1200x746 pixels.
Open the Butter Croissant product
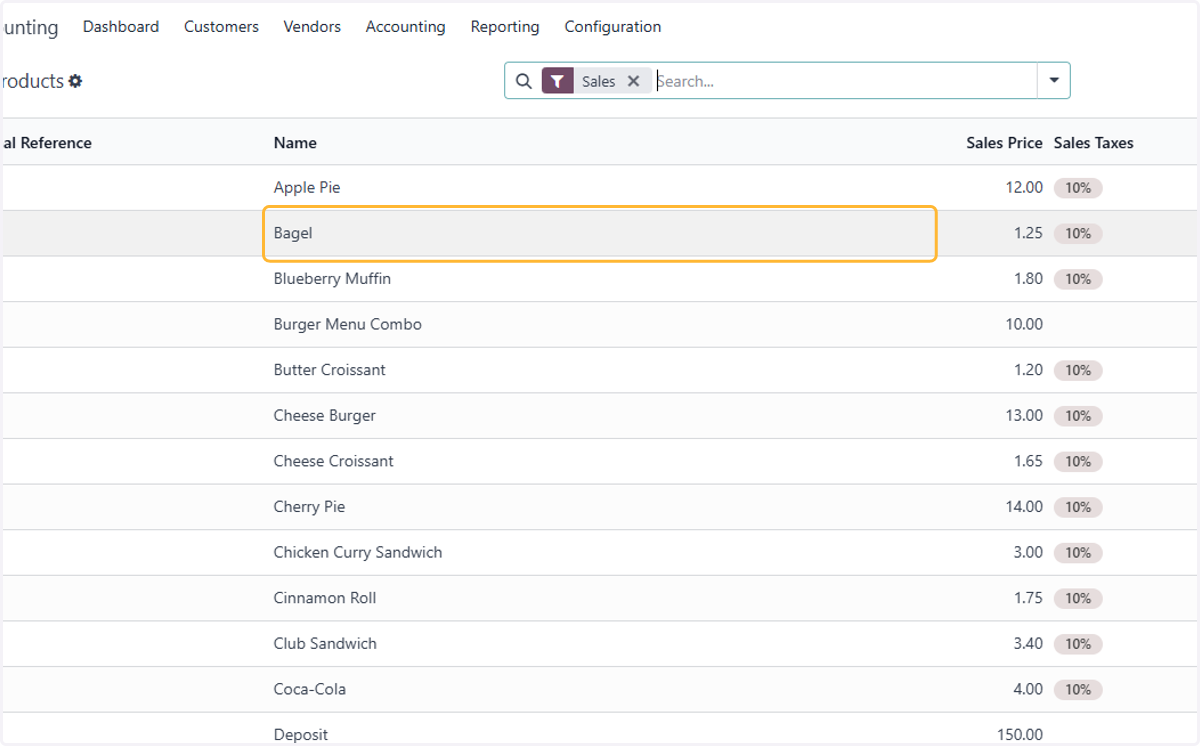click(330, 370)
